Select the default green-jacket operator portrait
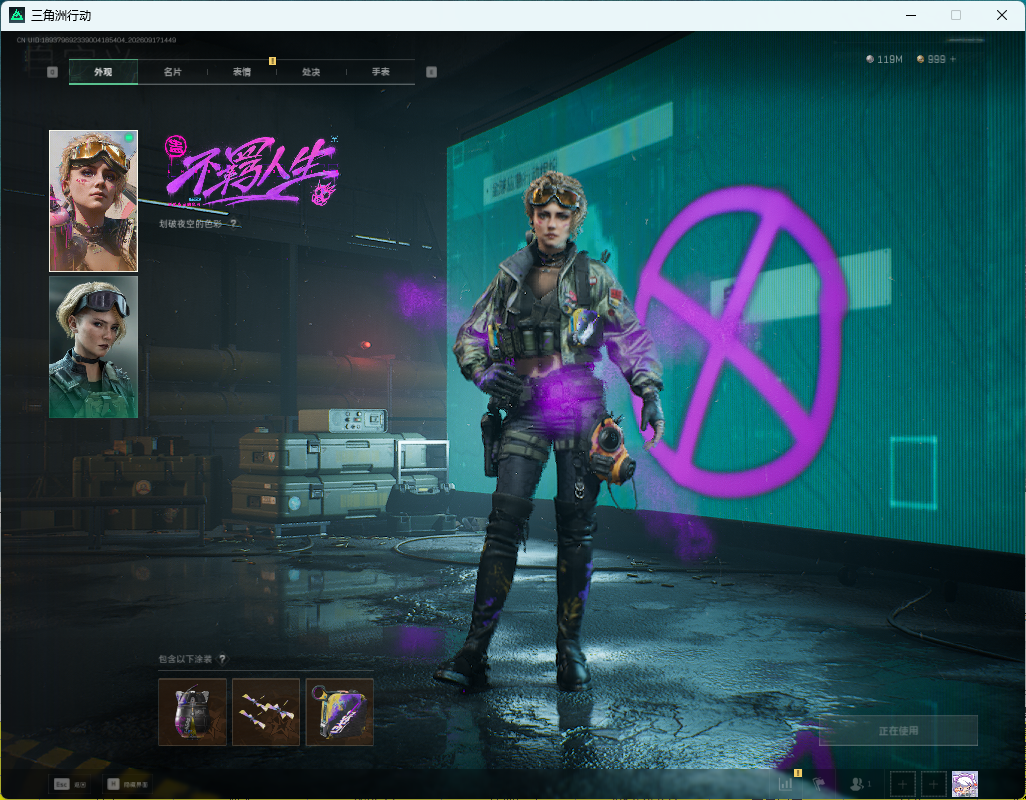The width and height of the screenshot is (1026, 800). pos(94,347)
